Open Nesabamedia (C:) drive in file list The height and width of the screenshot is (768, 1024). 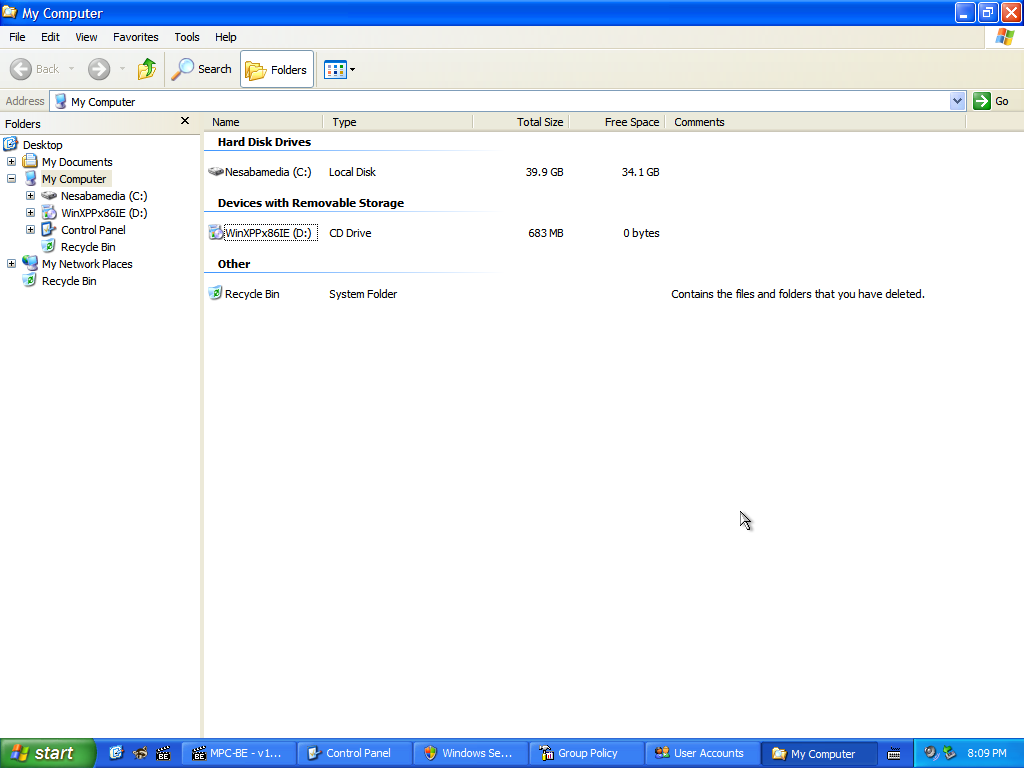click(x=267, y=172)
